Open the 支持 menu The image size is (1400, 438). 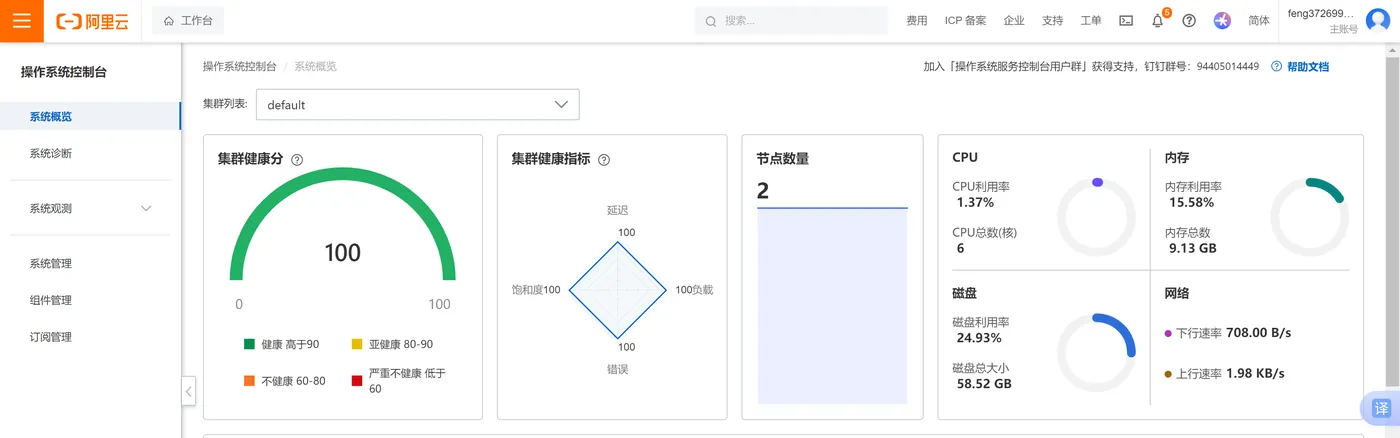pyautogui.click(x=1052, y=20)
